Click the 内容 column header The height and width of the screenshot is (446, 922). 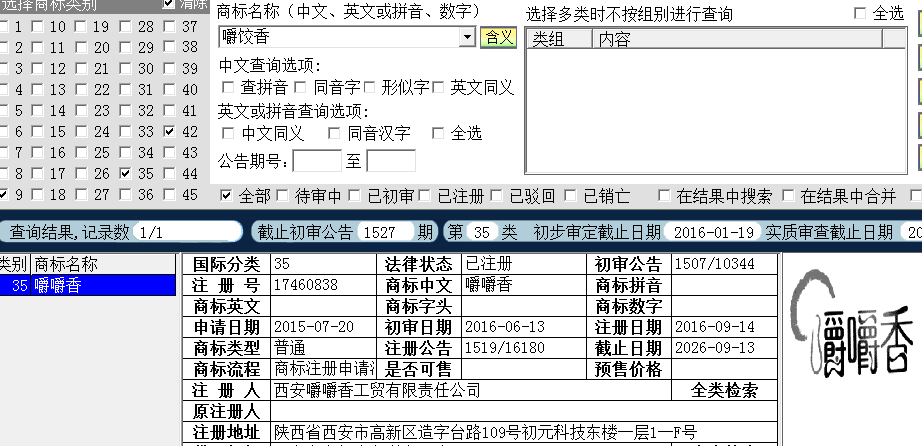(737, 39)
